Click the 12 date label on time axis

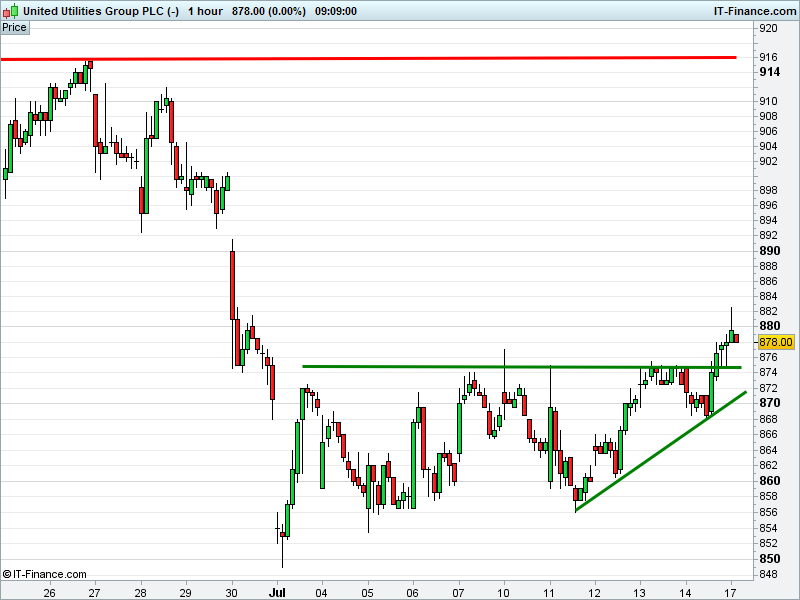coord(594,593)
